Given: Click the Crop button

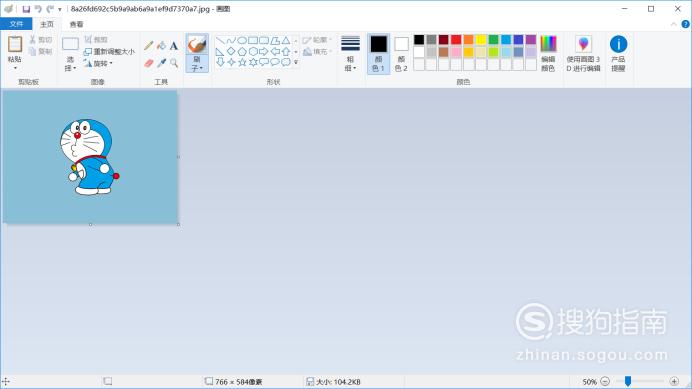Looking at the screenshot, I should tap(96, 40).
